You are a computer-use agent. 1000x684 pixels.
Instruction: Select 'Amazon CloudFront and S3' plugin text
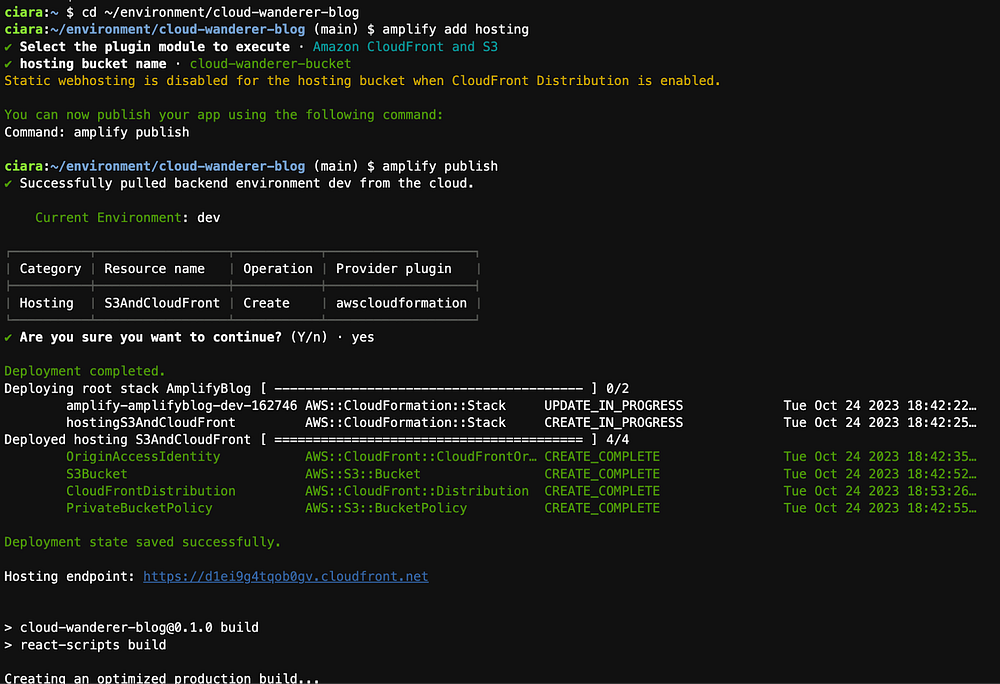pos(405,47)
